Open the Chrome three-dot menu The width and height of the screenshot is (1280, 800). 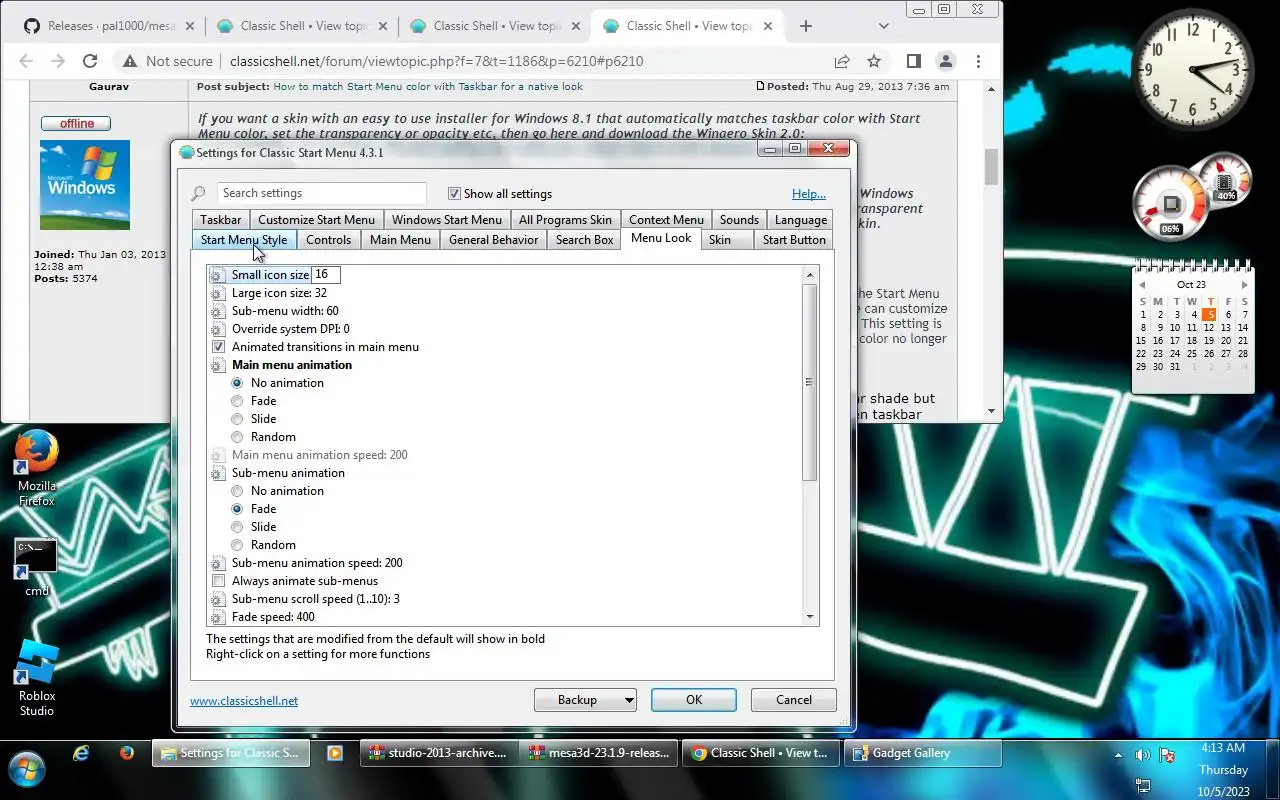(x=978, y=61)
